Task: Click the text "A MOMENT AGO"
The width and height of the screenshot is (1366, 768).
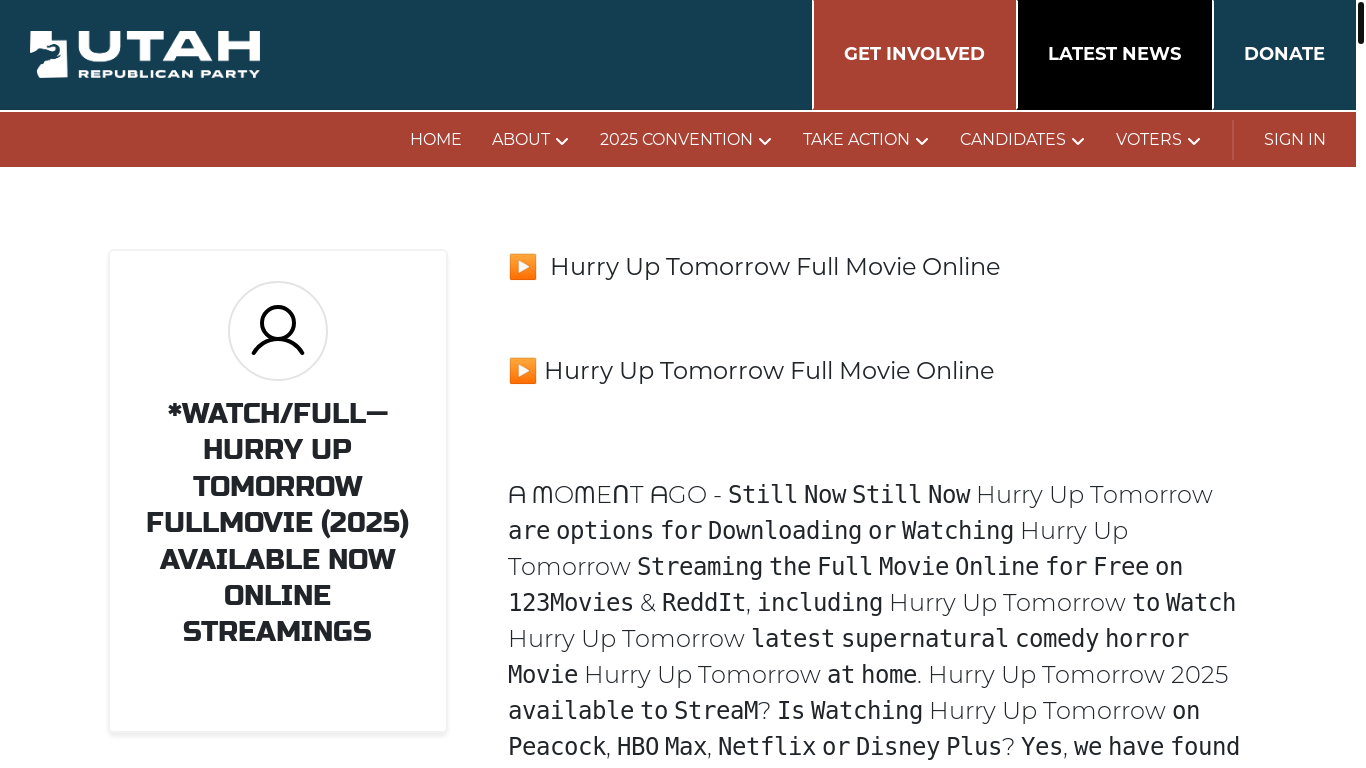Action: 607,495
